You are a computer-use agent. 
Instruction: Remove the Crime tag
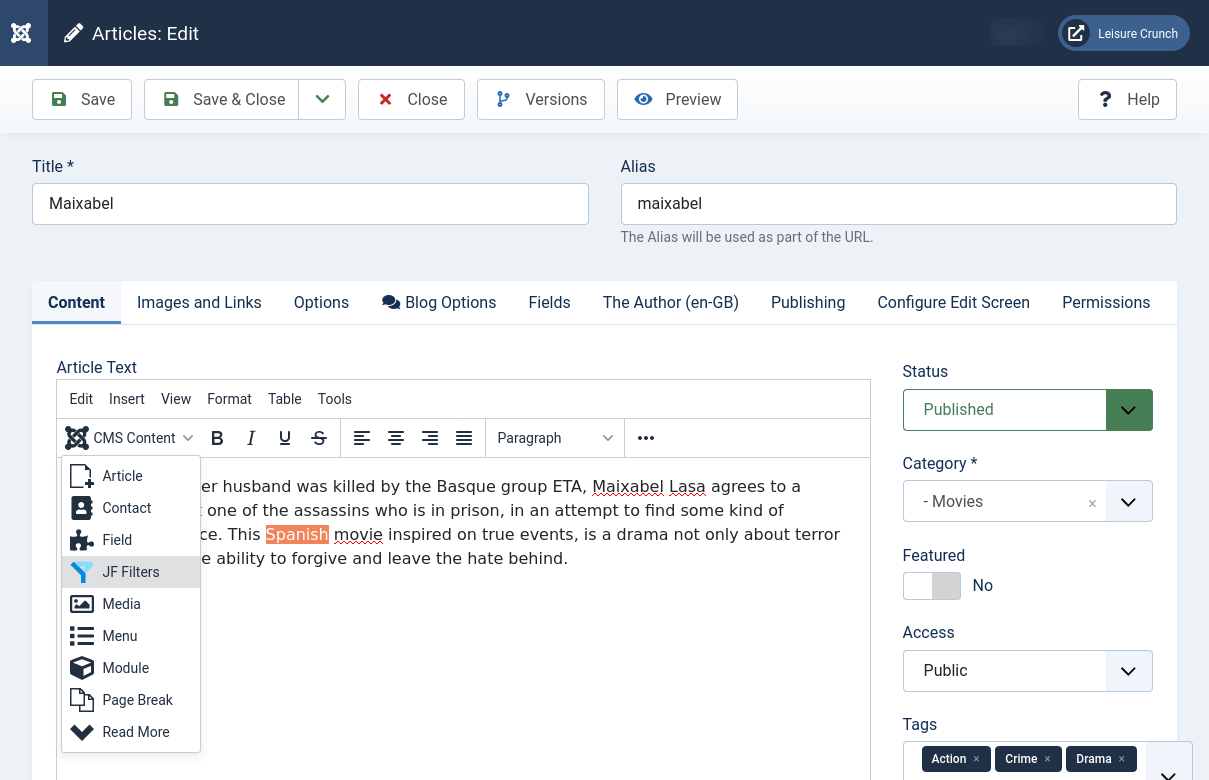[x=1047, y=759]
